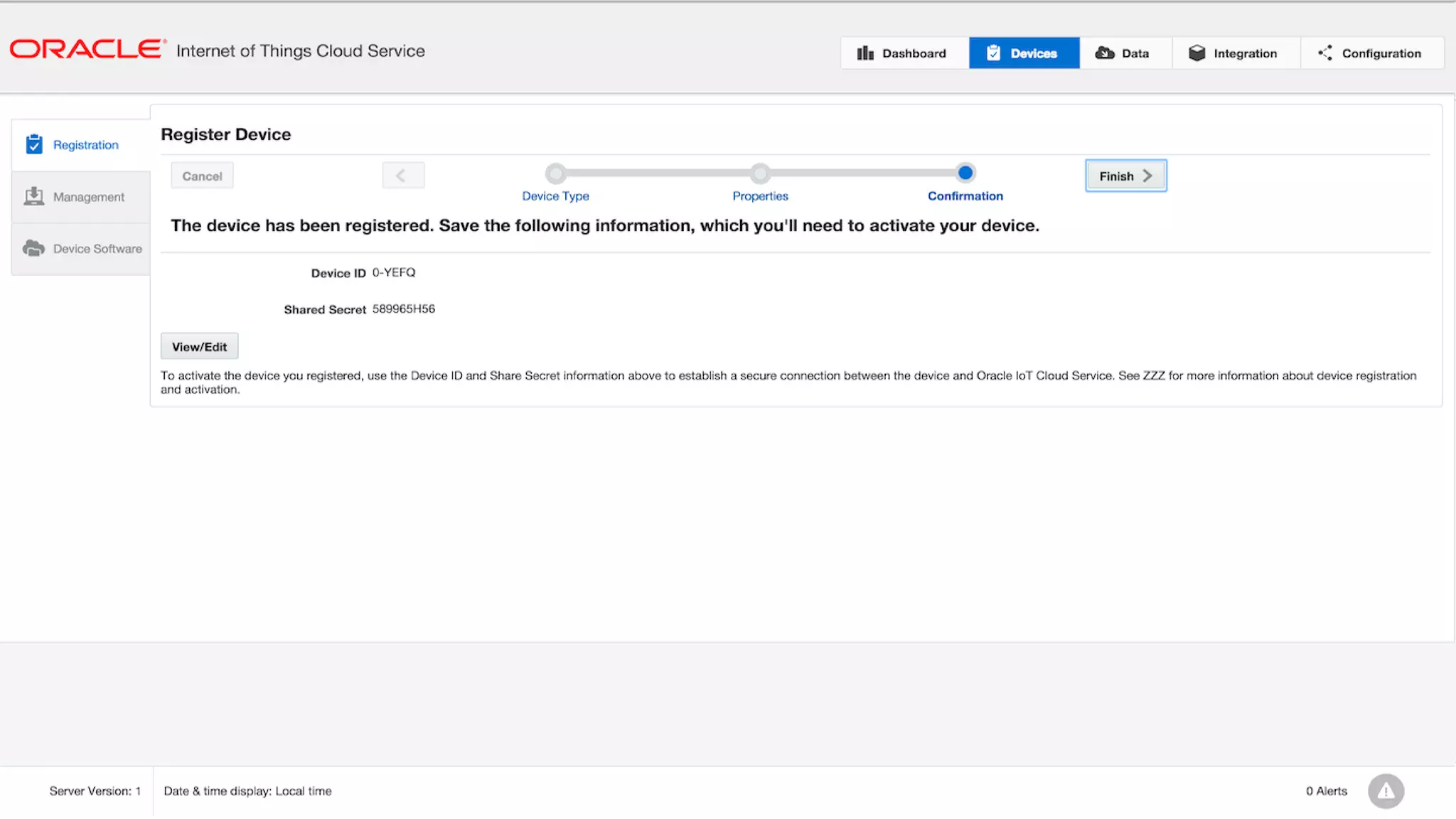The image size is (1456, 819).
Task: Click the Internet of Things Cloud Service title
Action: (x=300, y=50)
